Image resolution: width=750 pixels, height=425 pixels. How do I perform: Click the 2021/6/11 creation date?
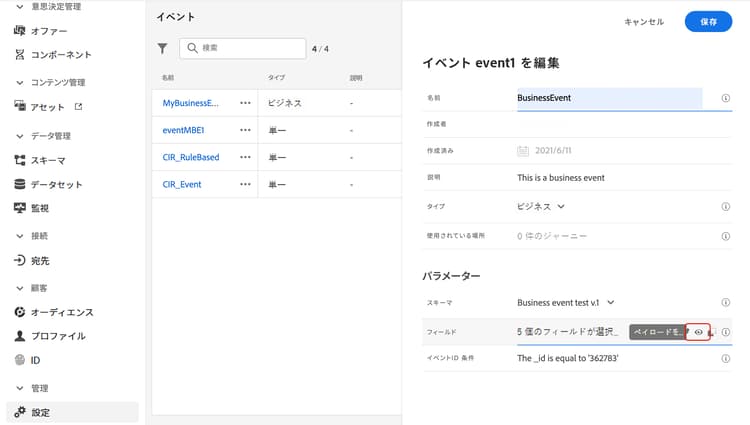[553, 151]
